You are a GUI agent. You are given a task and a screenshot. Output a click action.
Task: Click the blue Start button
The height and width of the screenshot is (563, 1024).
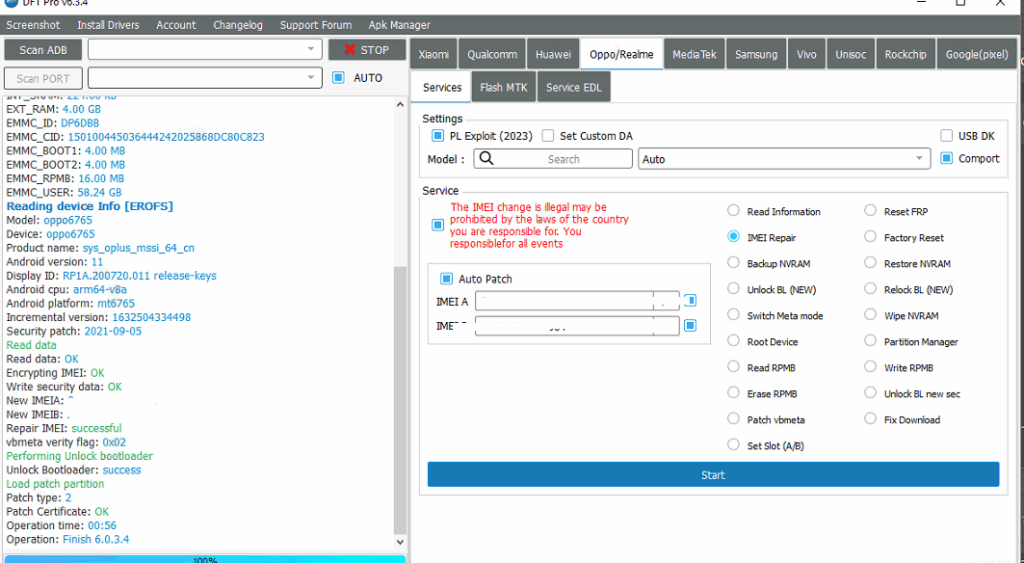click(x=713, y=475)
